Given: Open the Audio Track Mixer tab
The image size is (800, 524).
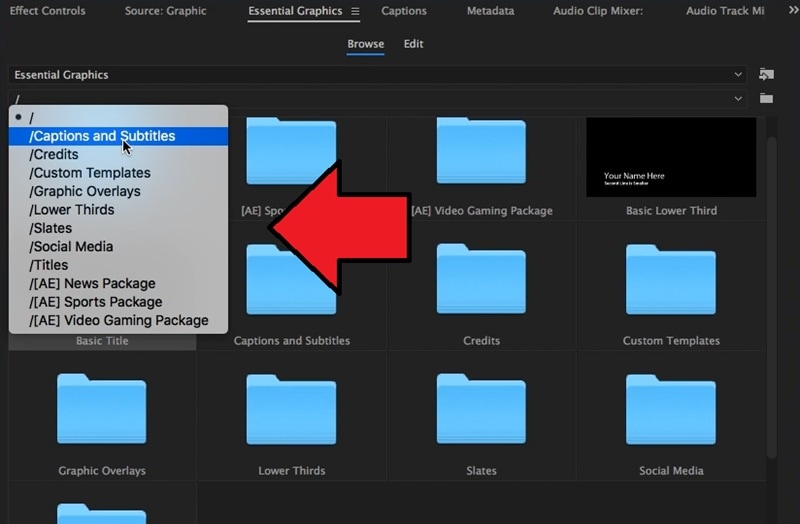Looking at the screenshot, I should coord(725,11).
